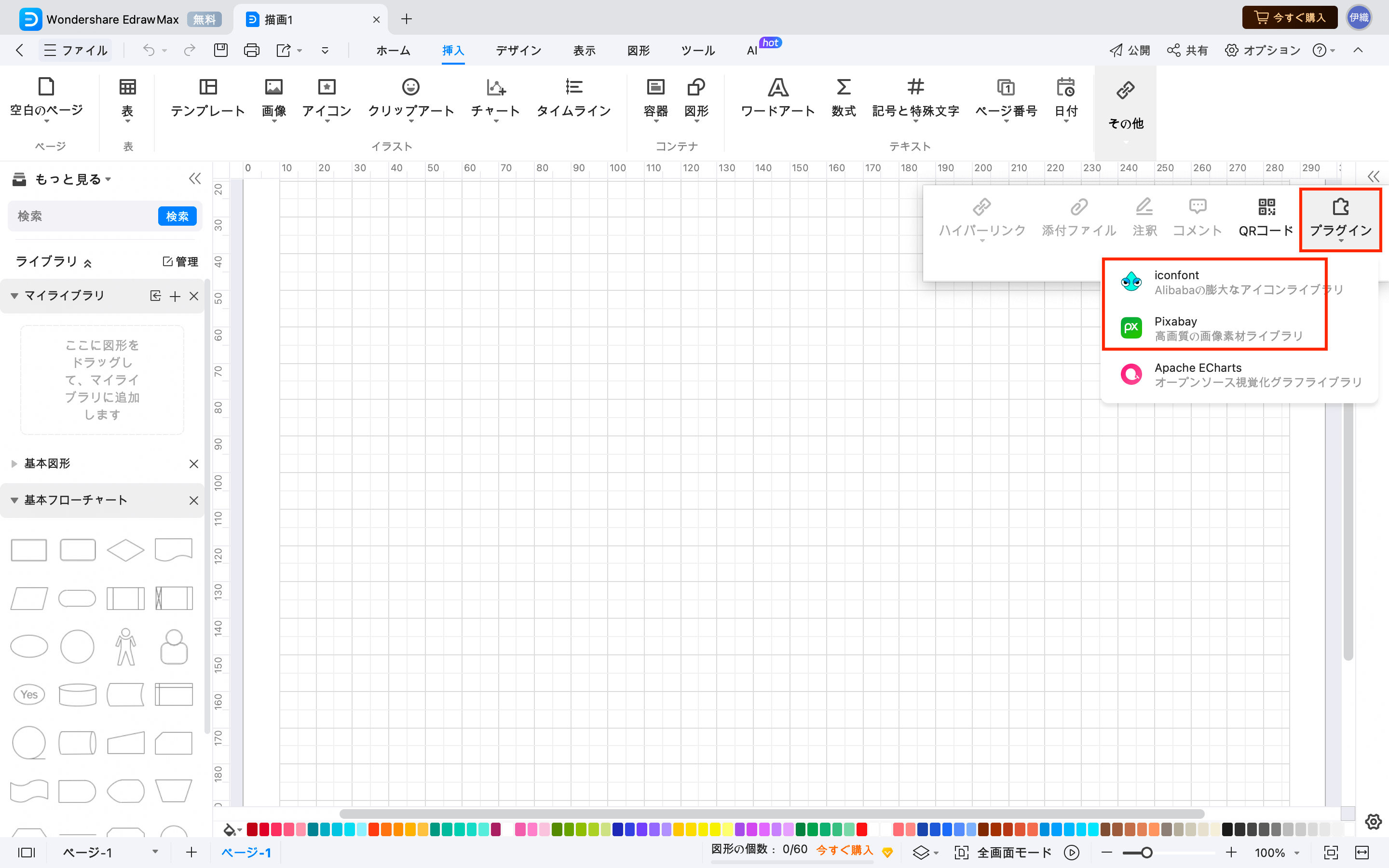
Task: Open the icon (アイコン) library
Action: coord(327,99)
